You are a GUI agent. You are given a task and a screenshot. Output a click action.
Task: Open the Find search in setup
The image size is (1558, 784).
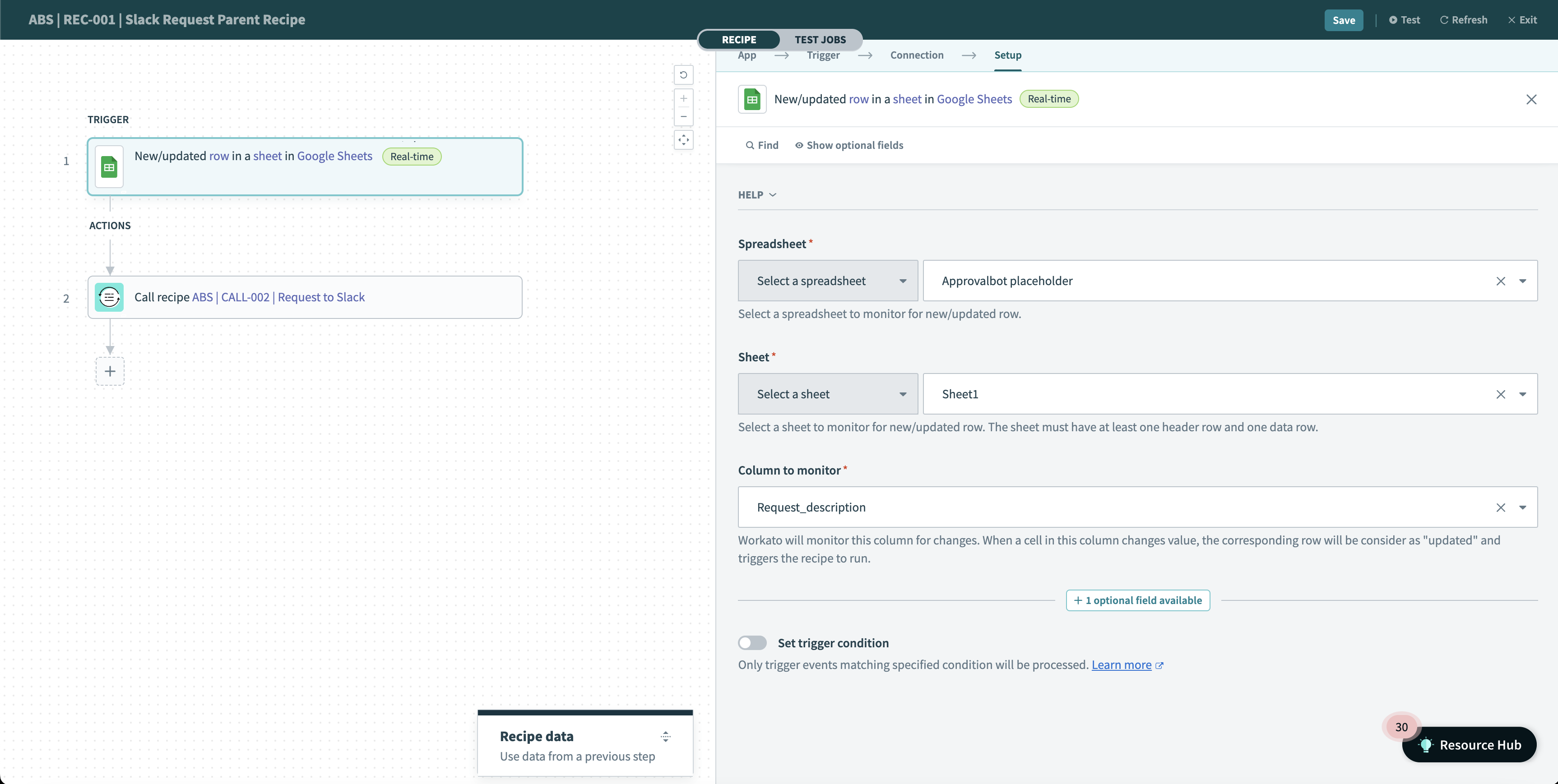click(x=761, y=145)
